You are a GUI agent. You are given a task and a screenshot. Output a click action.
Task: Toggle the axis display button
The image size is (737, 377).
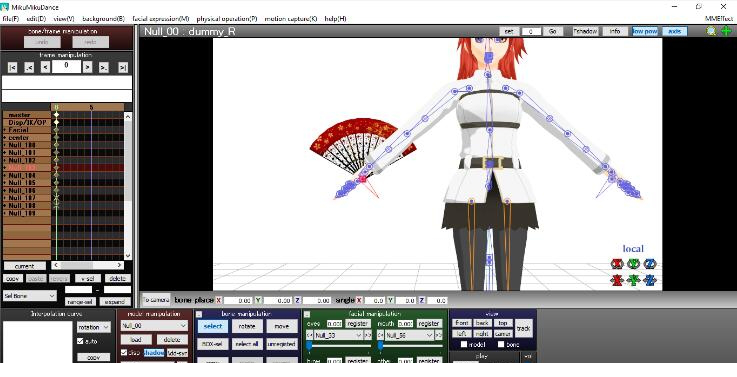tap(675, 31)
